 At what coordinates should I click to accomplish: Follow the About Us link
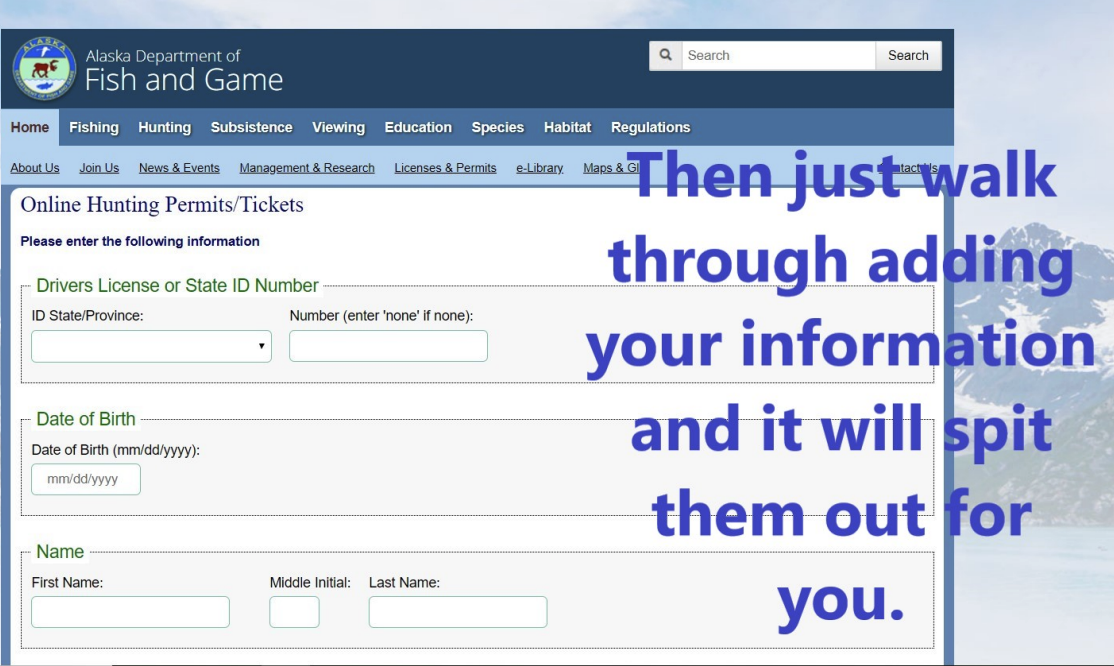35,168
